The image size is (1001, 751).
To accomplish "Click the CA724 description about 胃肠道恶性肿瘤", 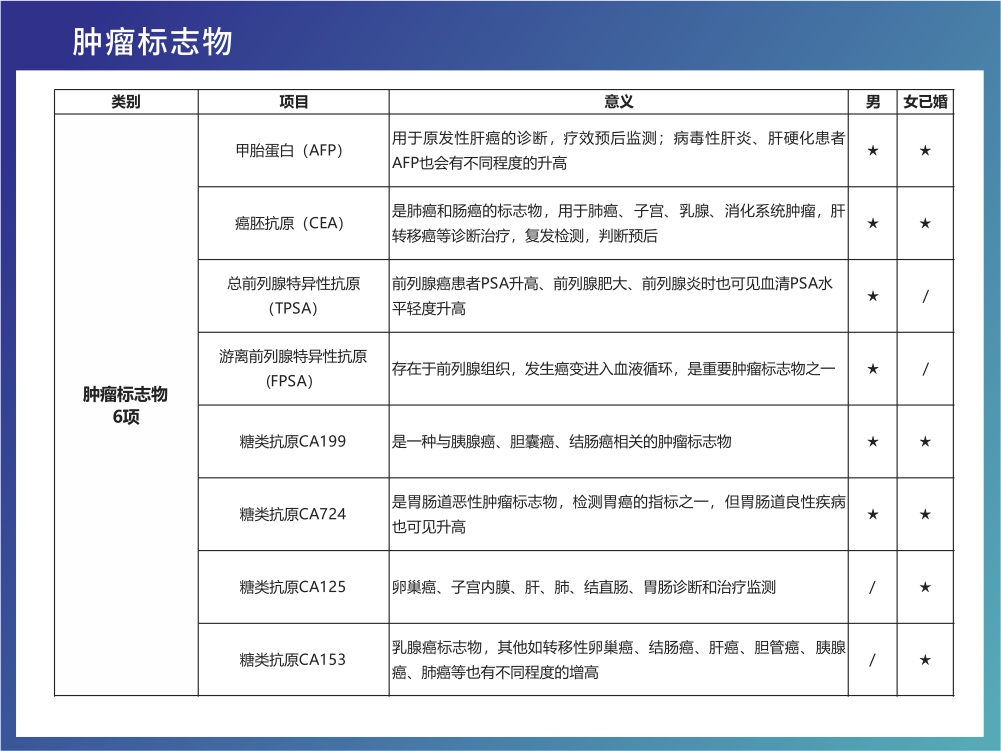I will pos(618,514).
